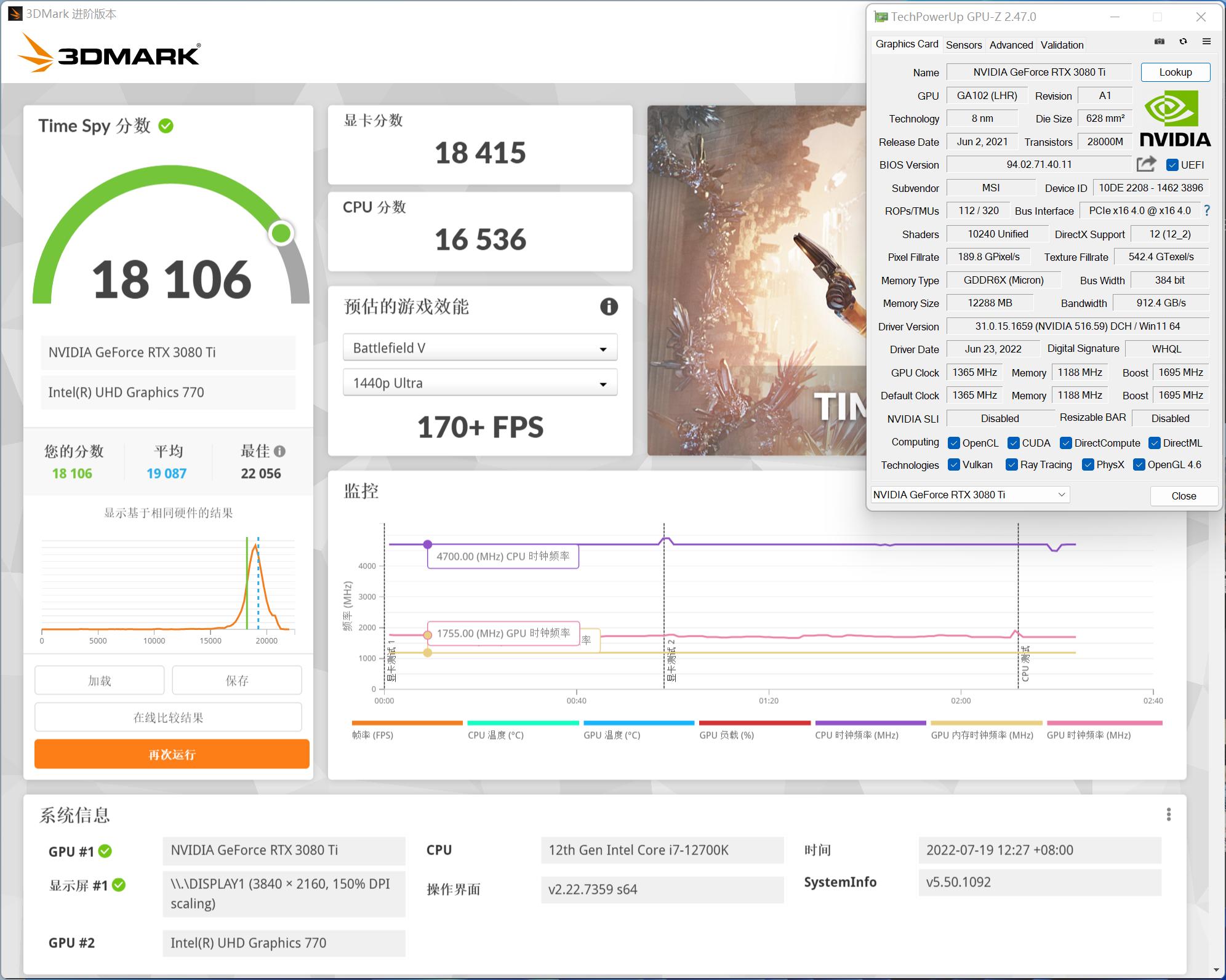Toggle the Ray Tracing checkbox
Screen dimensions: 1226x980
[1011, 464]
